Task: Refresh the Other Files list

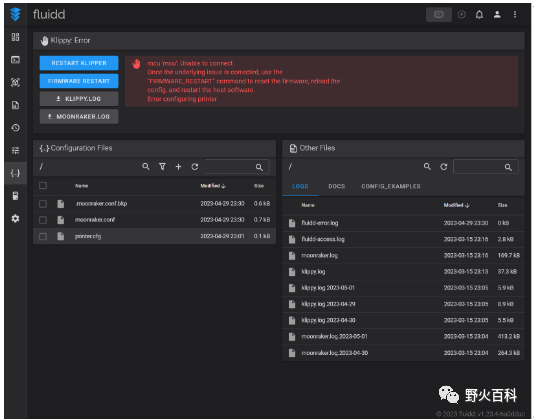Action: click(444, 167)
